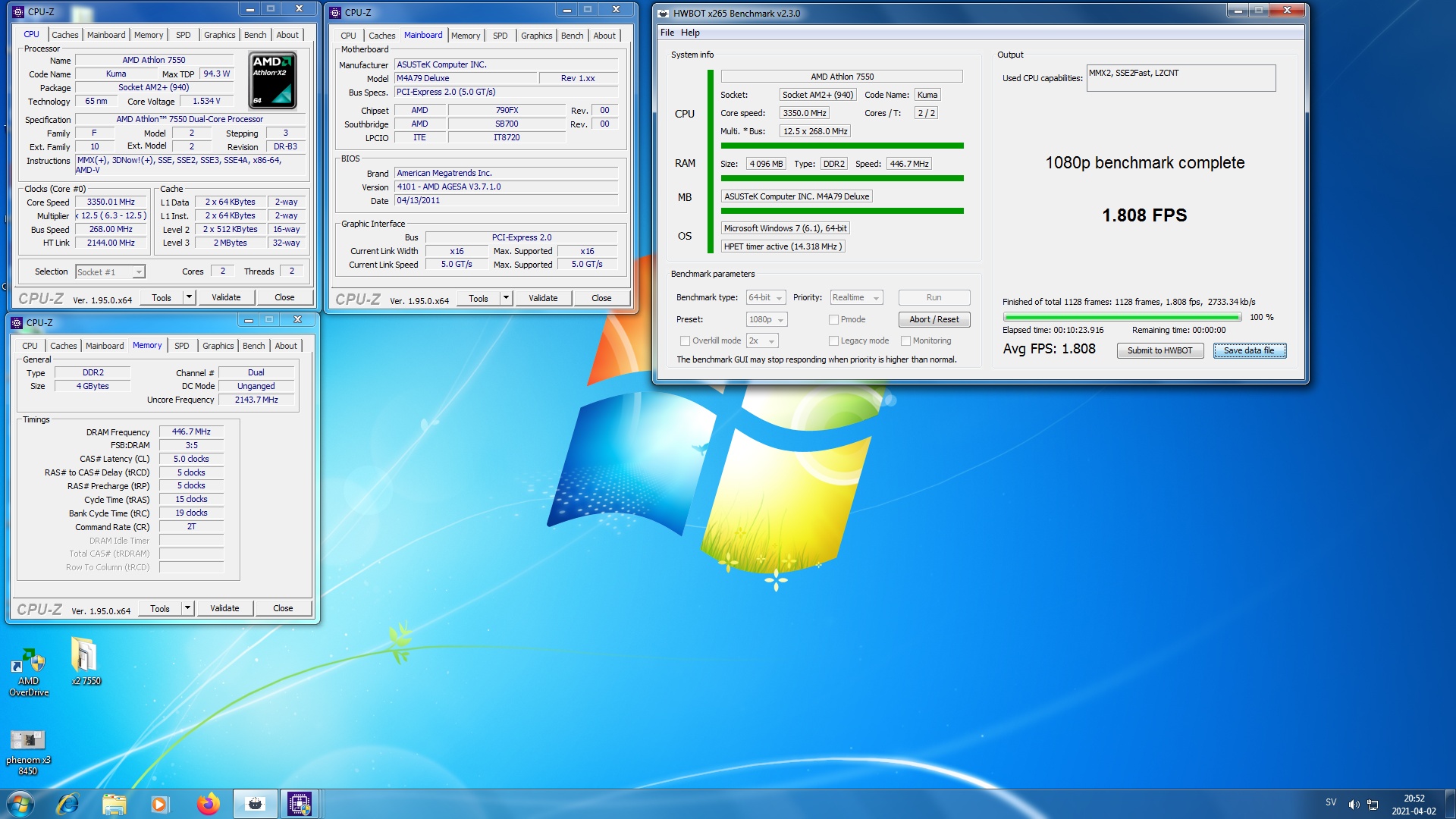Image resolution: width=1456 pixels, height=819 pixels.
Task: Click the taskbar clock showing 20:52
Action: [1414, 805]
